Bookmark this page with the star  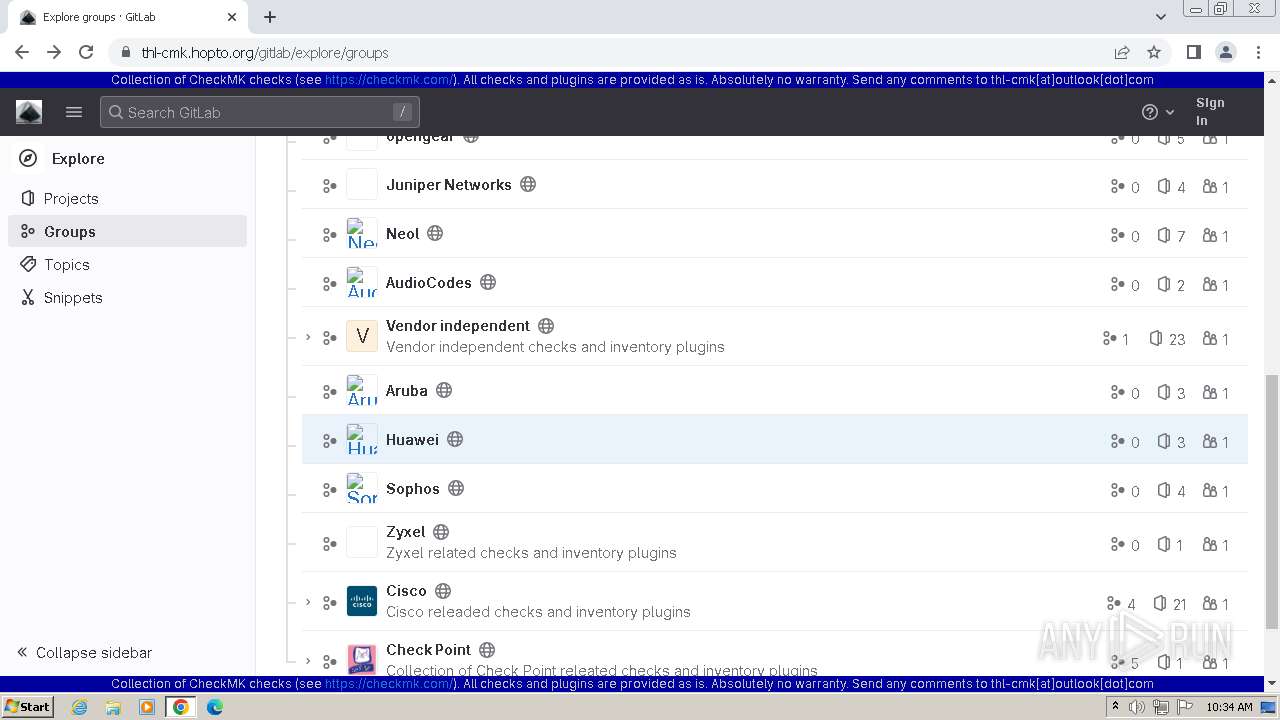[x=1154, y=52]
